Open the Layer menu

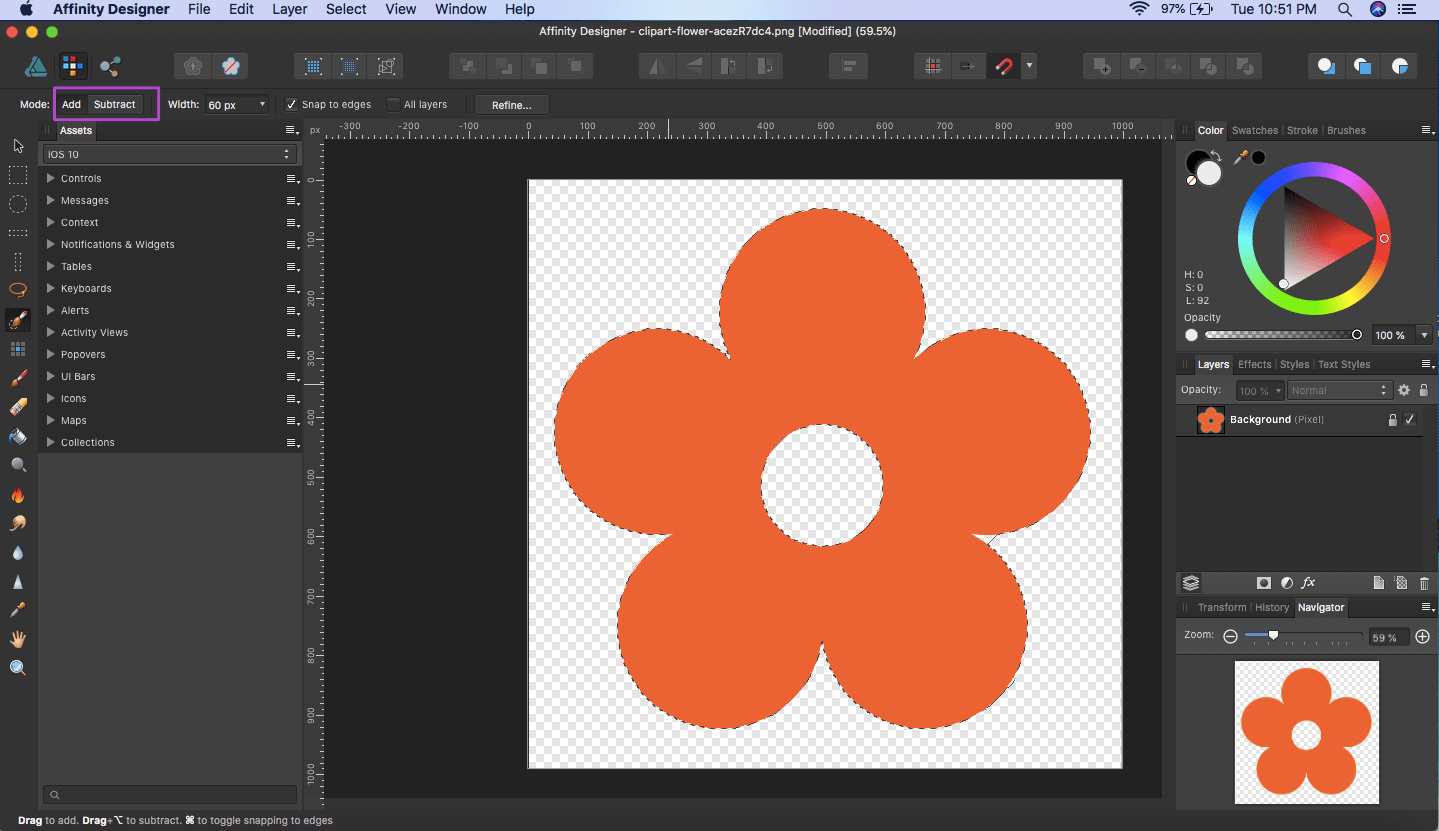tap(289, 9)
